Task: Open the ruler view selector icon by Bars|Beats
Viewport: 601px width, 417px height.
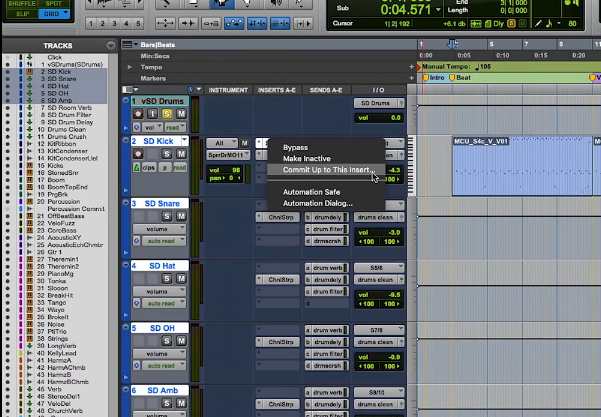Action: click(x=130, y=45)
